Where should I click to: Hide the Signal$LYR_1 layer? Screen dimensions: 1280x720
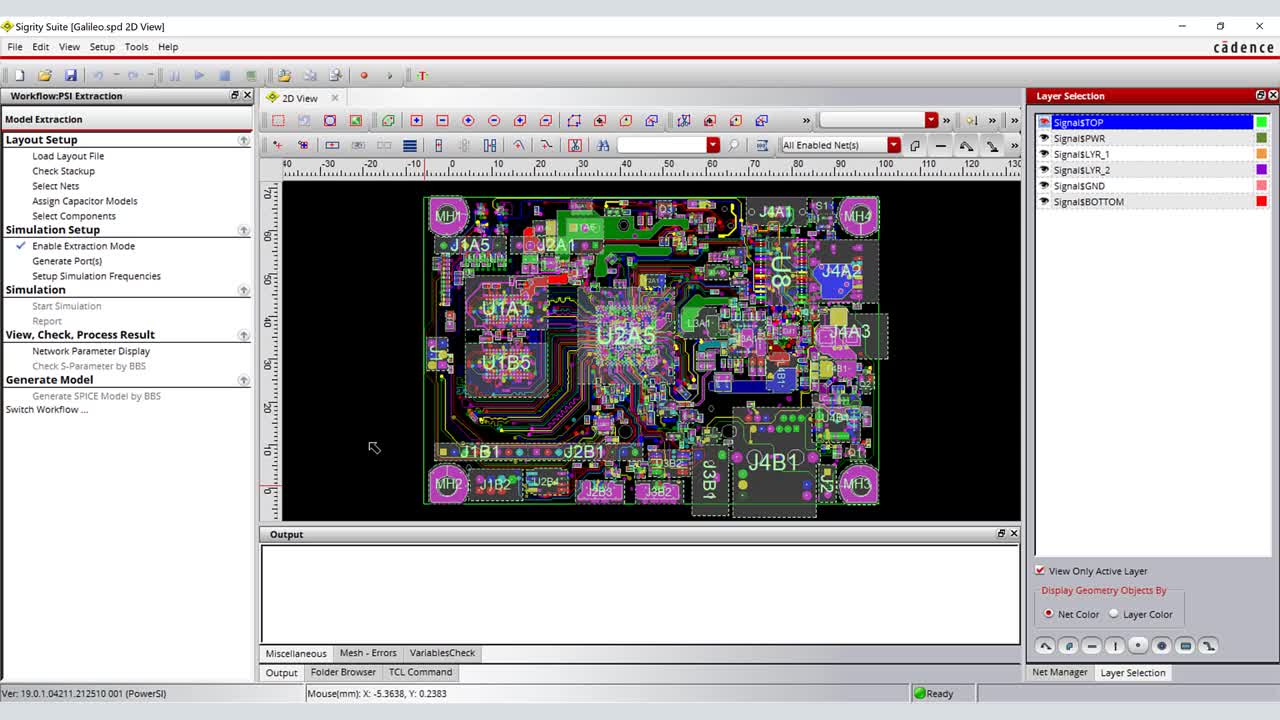(x=1044, y=154)
